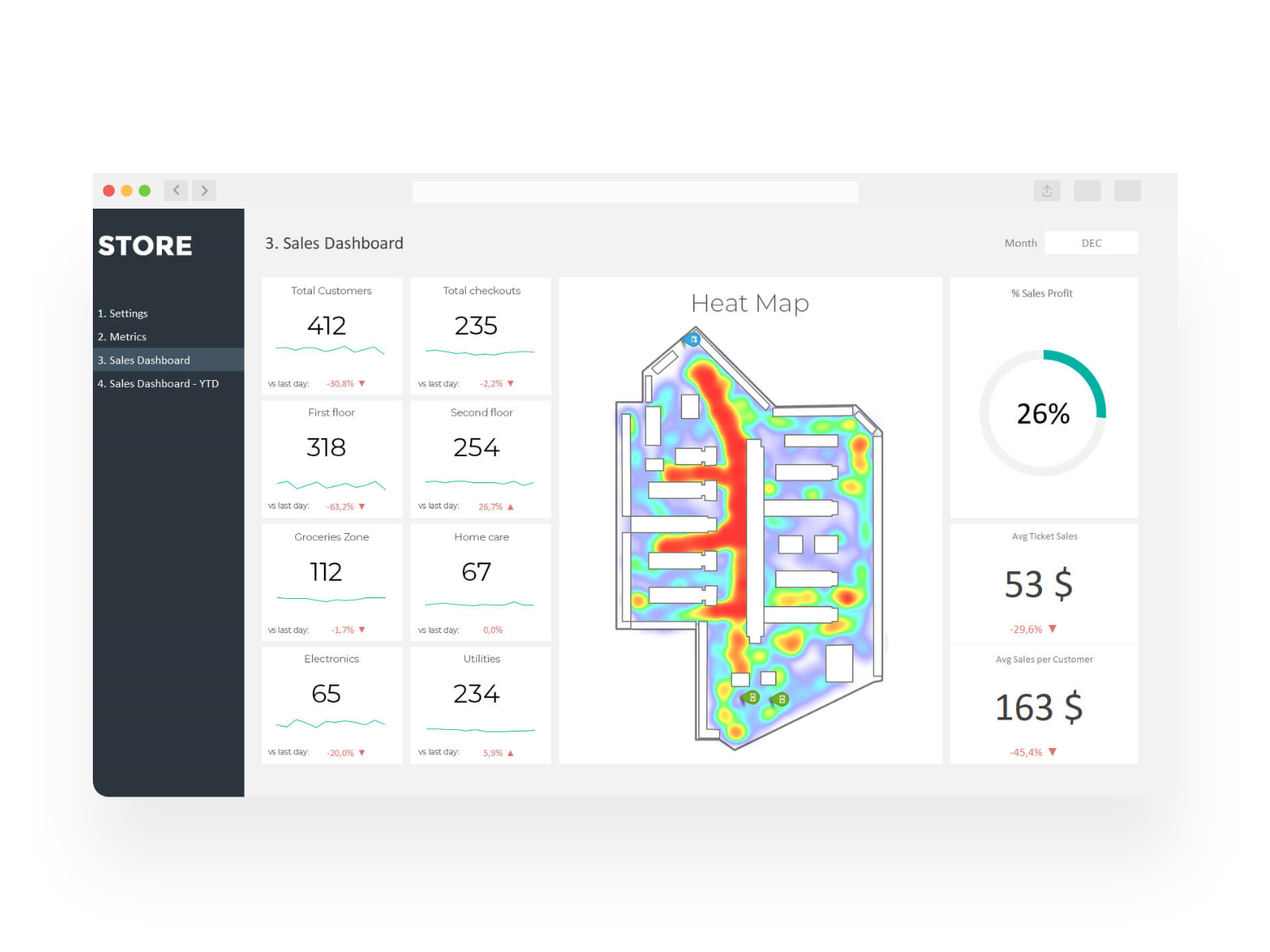Click the STORE logo

point(145,246)
